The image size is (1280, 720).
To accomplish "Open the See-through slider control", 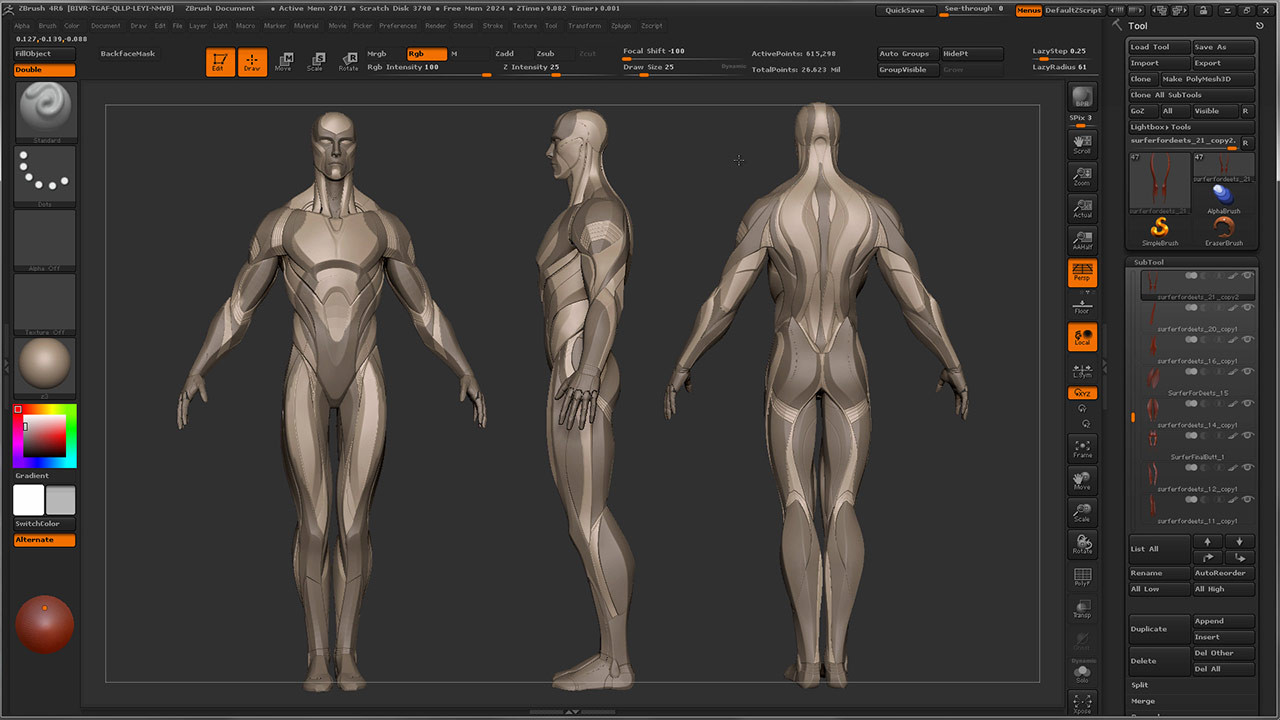I will [x=969, y=9].
